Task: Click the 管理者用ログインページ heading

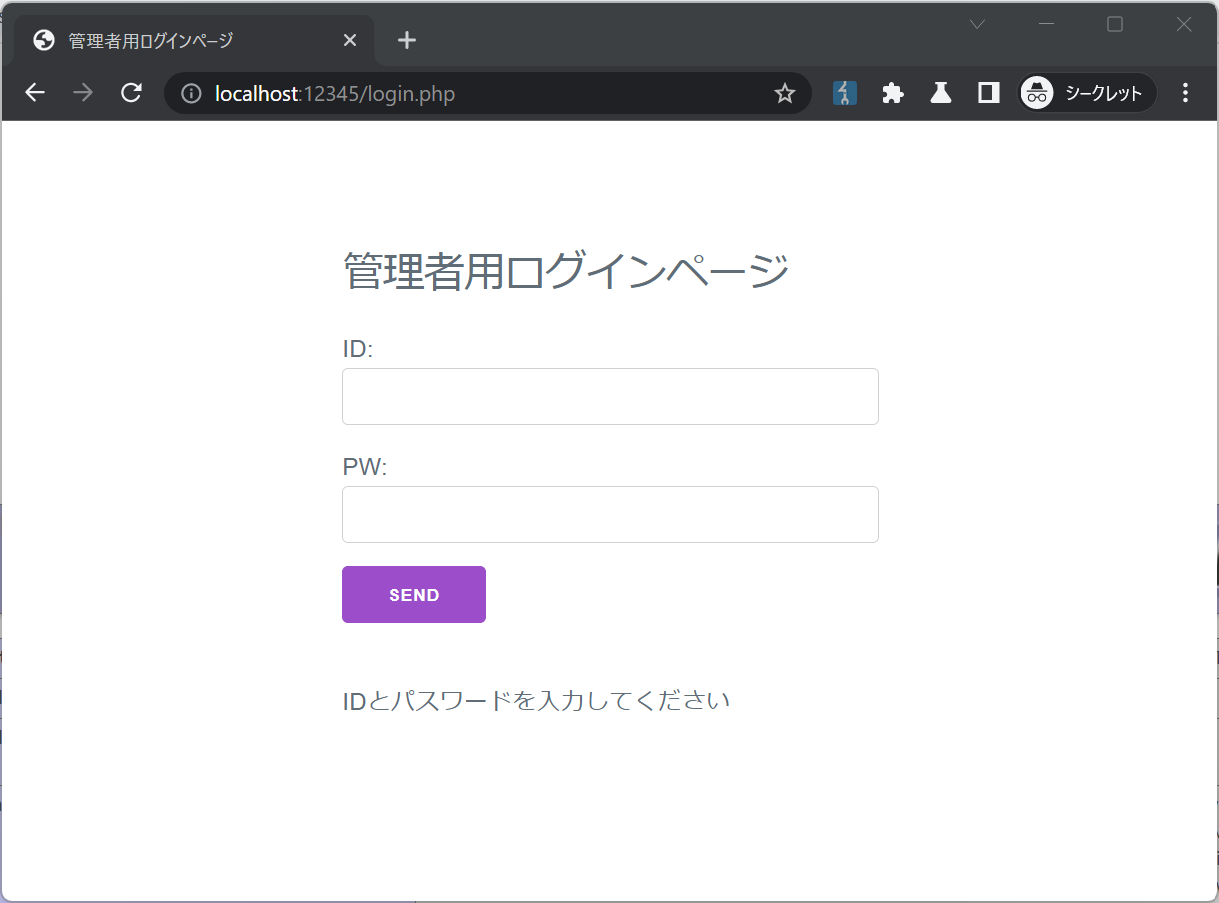Action: (x=566, y=271)
